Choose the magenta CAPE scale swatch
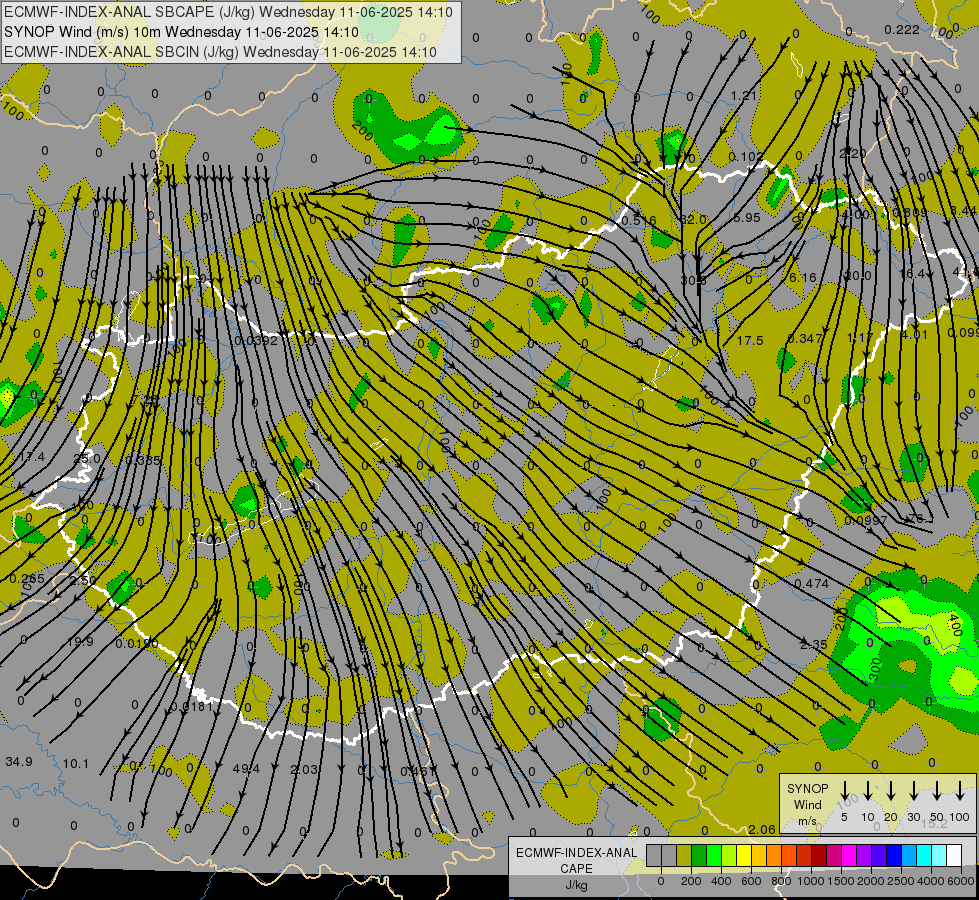 coord(849,856)
